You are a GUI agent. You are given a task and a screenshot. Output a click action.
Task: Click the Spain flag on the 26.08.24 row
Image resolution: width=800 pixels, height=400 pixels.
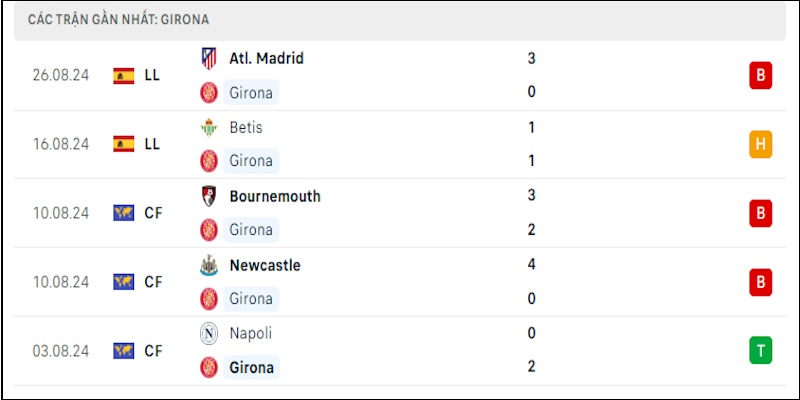coord(123,76)
